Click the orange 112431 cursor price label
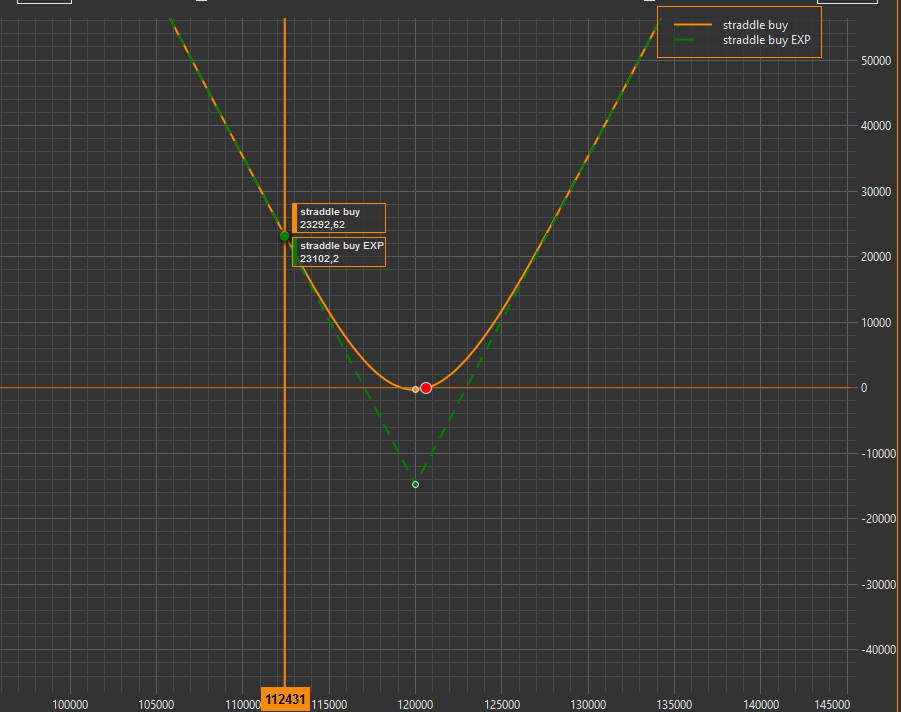901x712 pixels. point(286,699)
